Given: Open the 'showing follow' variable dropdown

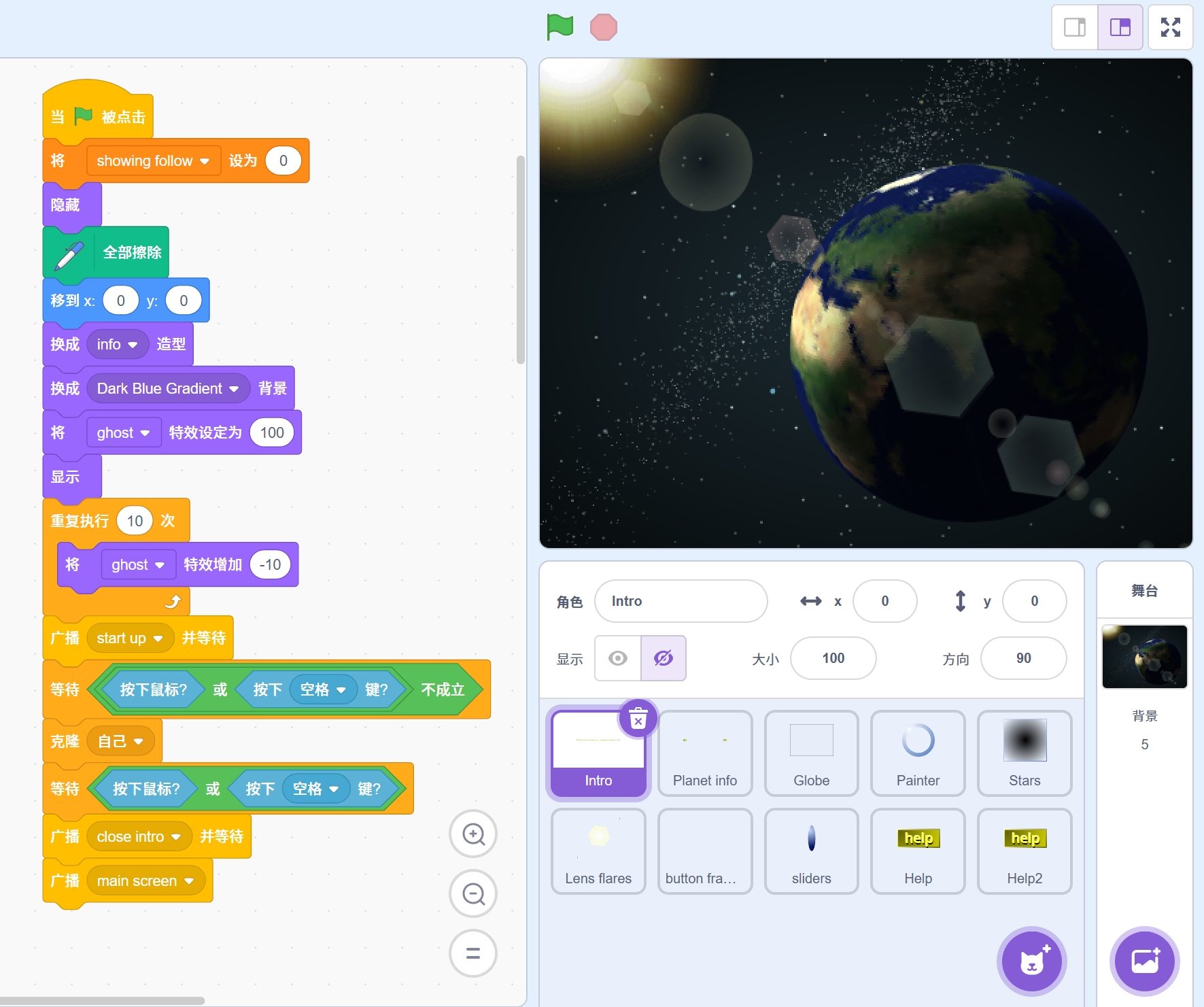Looking at the screenshot, I should coord(204,161).
